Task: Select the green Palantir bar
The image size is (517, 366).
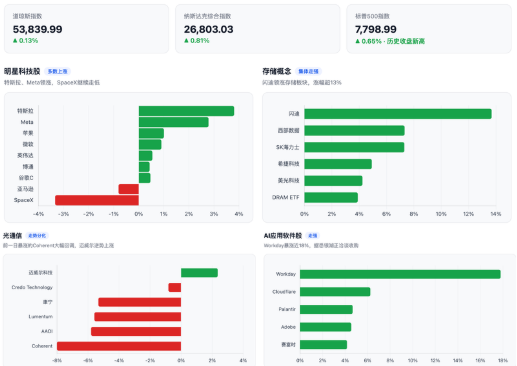Action: (326, 309)
